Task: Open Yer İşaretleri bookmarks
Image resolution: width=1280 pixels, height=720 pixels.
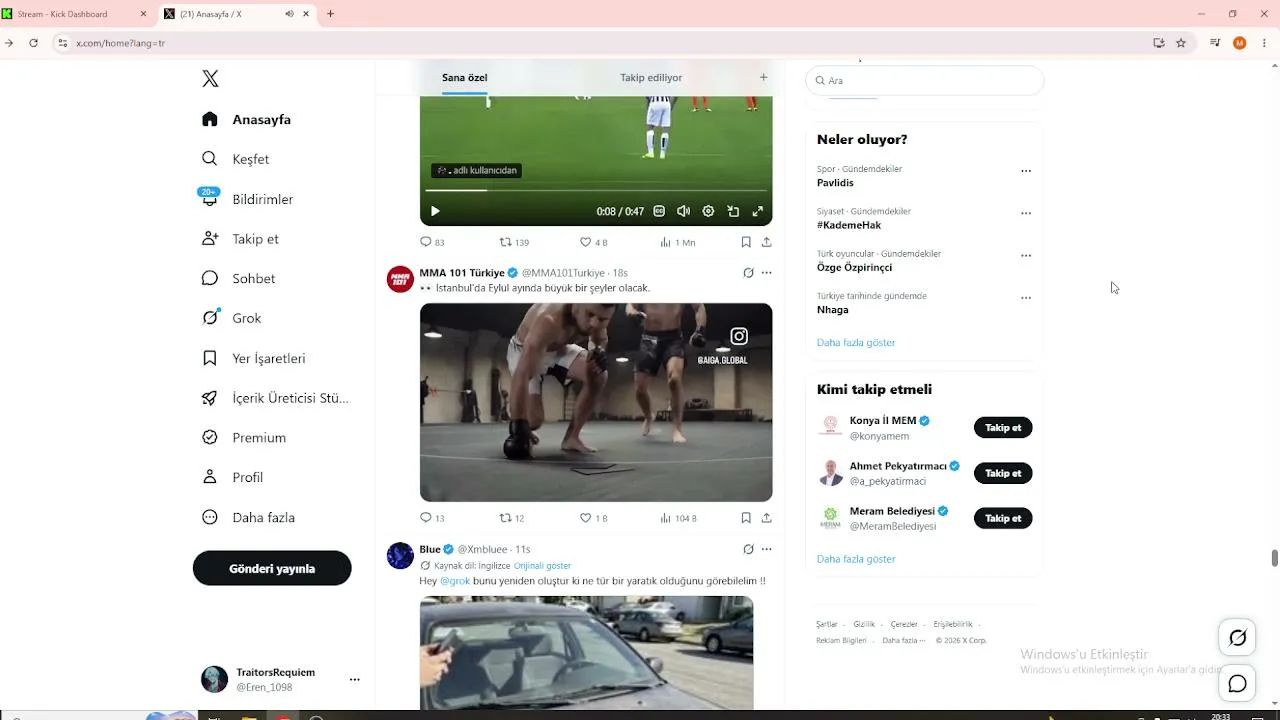Action: [x=253, y=358]
